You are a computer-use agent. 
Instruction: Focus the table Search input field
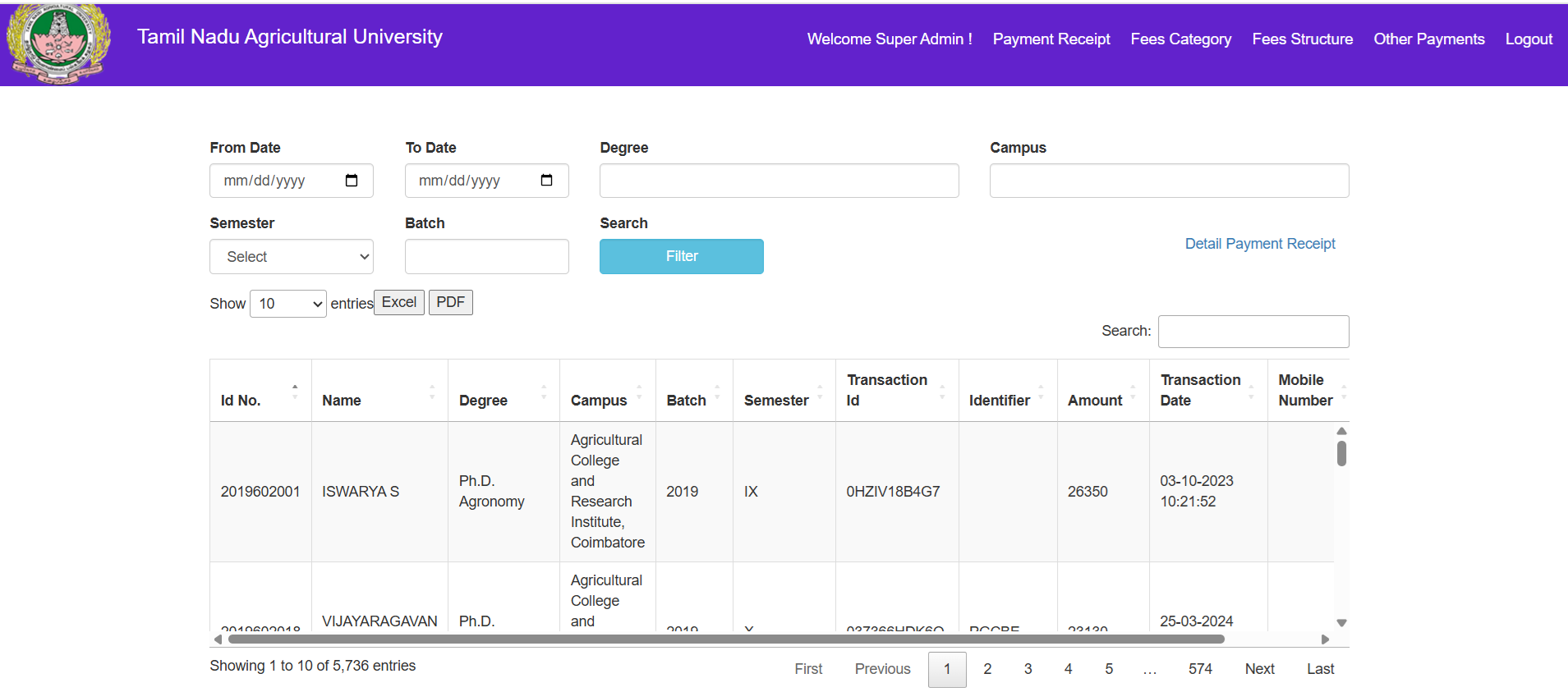1253,332
